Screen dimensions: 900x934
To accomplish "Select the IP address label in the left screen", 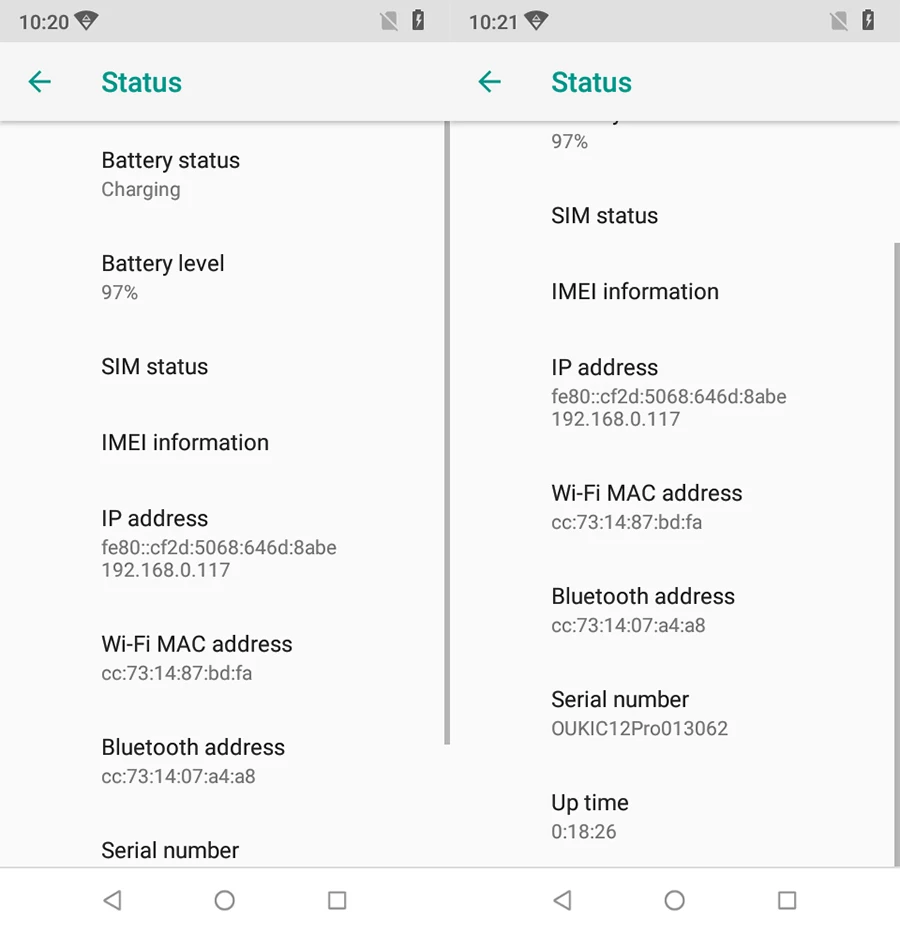I will [155, 518].
